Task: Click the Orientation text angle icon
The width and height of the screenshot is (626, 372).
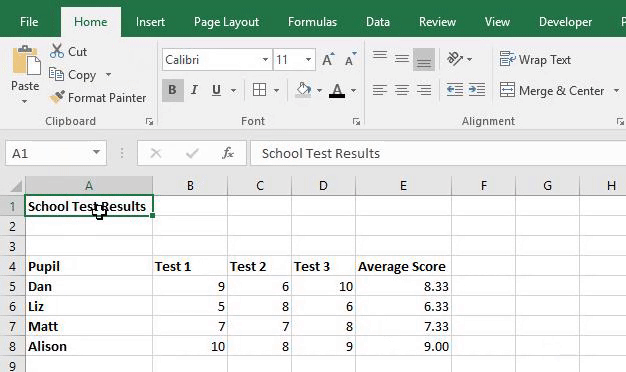Action: point(455,59)
